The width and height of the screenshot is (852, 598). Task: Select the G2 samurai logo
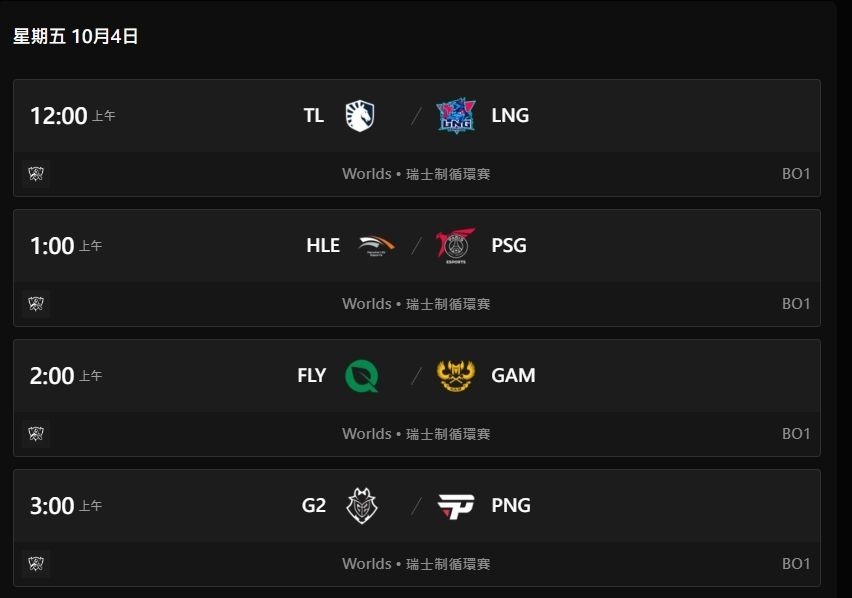(362, 505)
